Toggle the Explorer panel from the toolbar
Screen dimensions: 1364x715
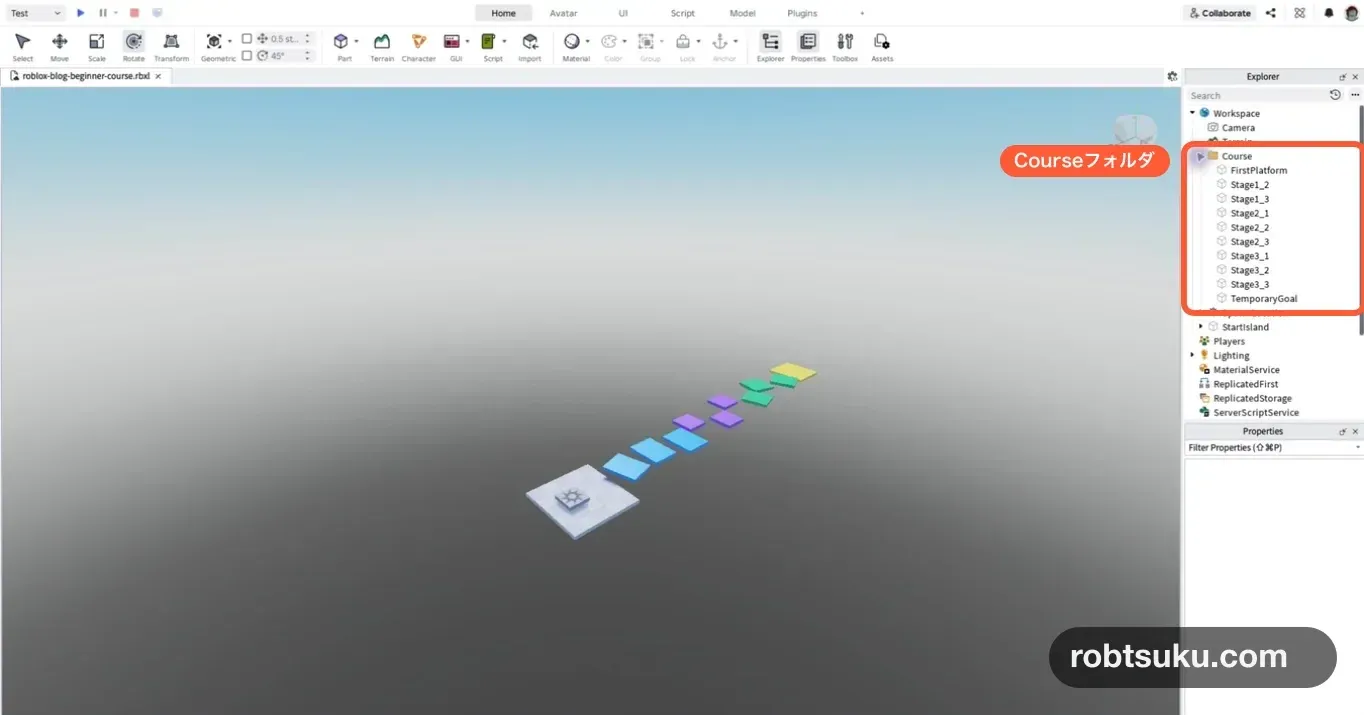coord(770,42)
